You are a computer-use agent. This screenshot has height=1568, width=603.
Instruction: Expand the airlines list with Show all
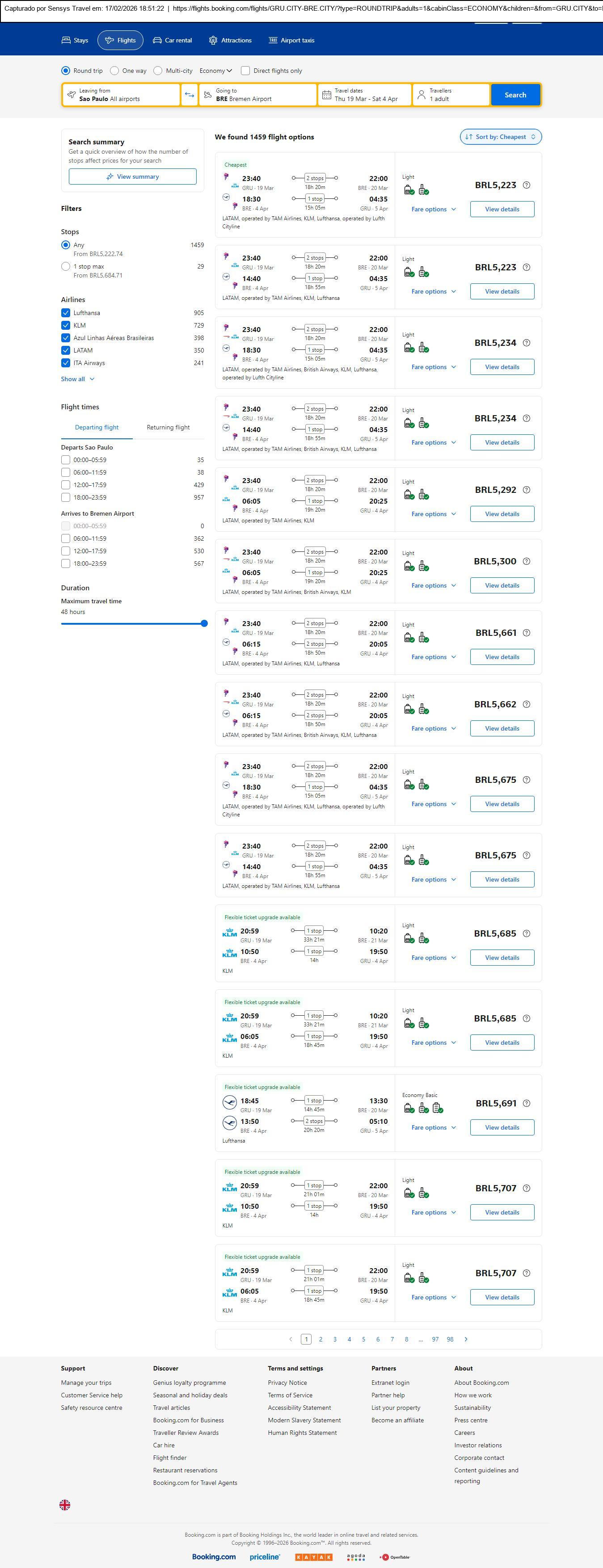point(77,378)
